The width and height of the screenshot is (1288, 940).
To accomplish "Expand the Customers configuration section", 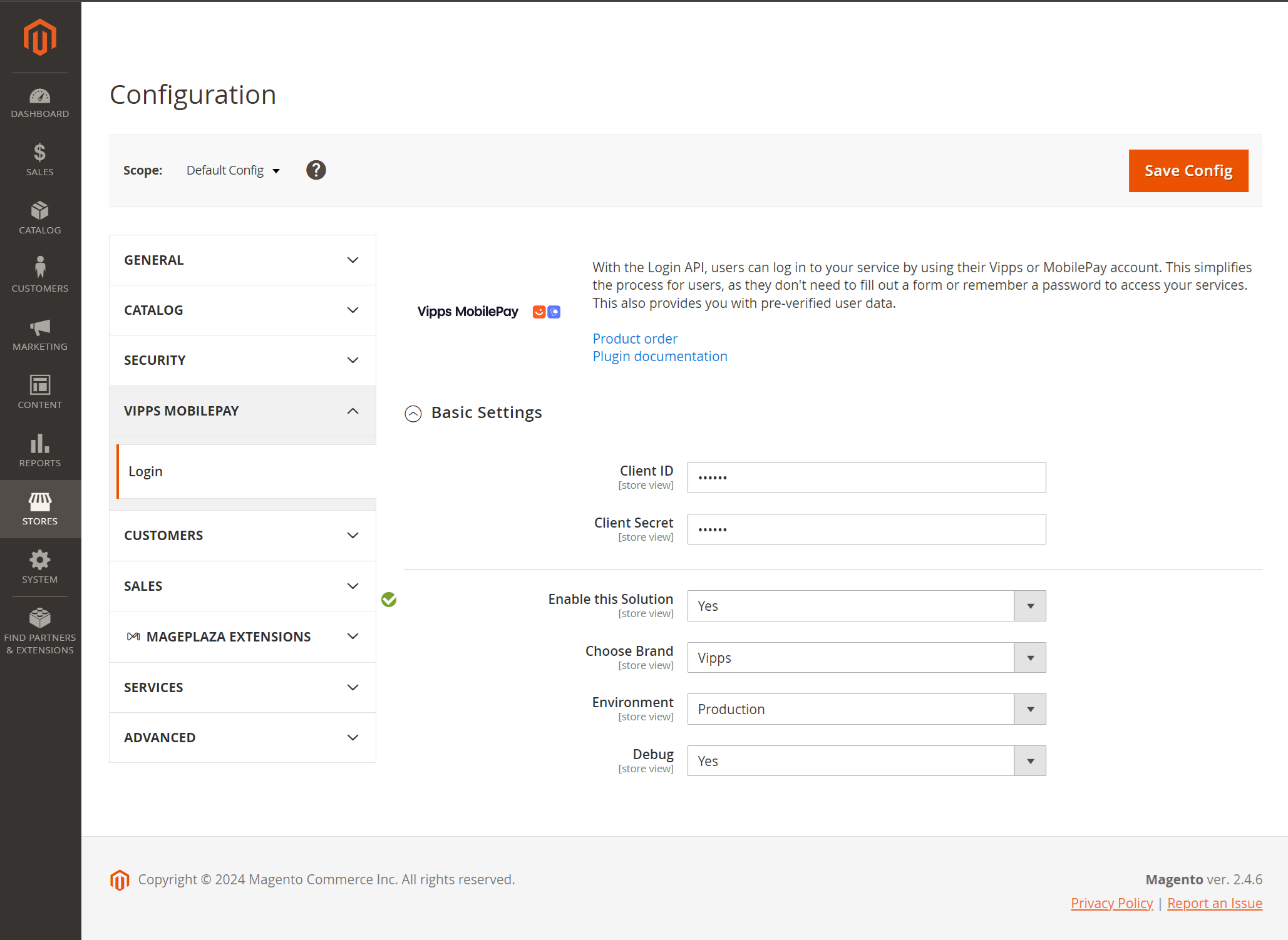I will pyautogui.click(x=243, y=535).
